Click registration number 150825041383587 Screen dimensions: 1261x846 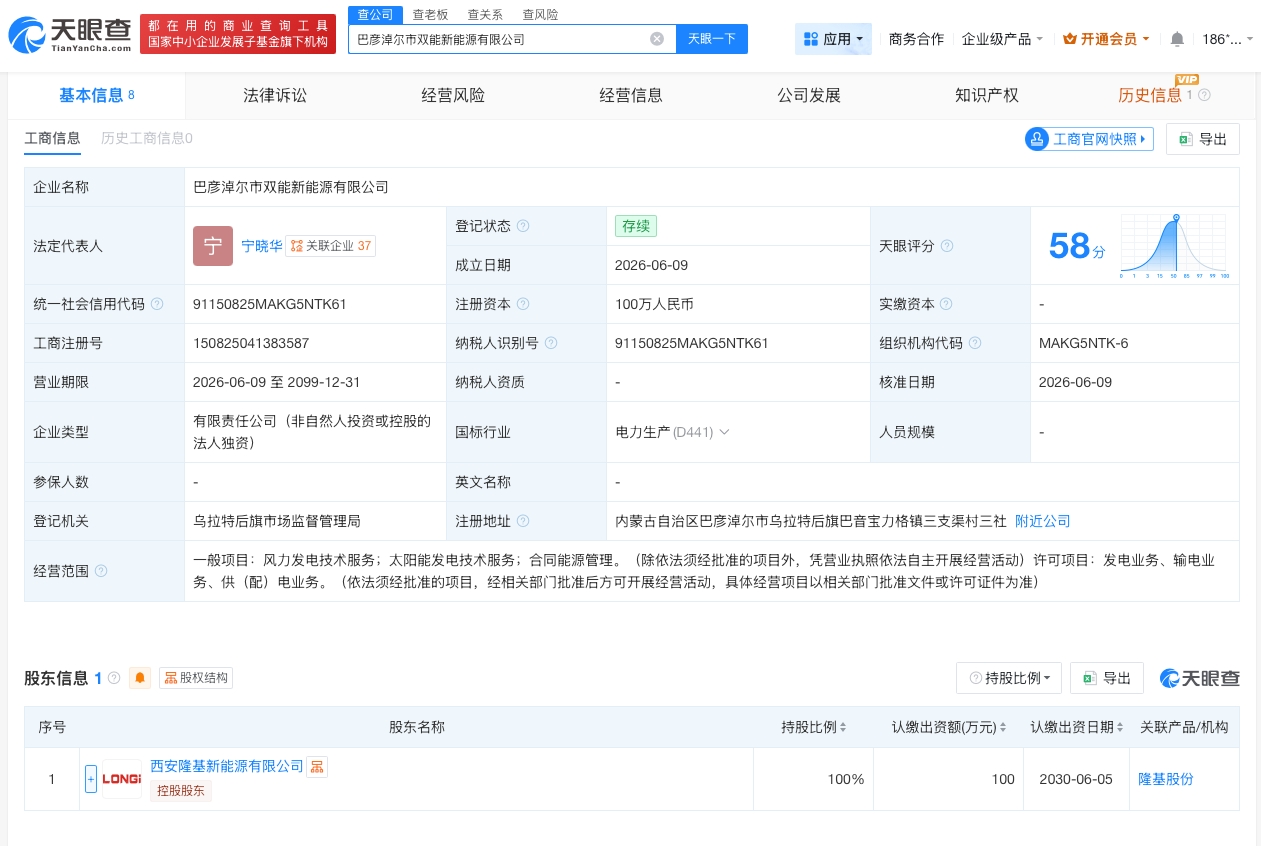tap(251, 343)
